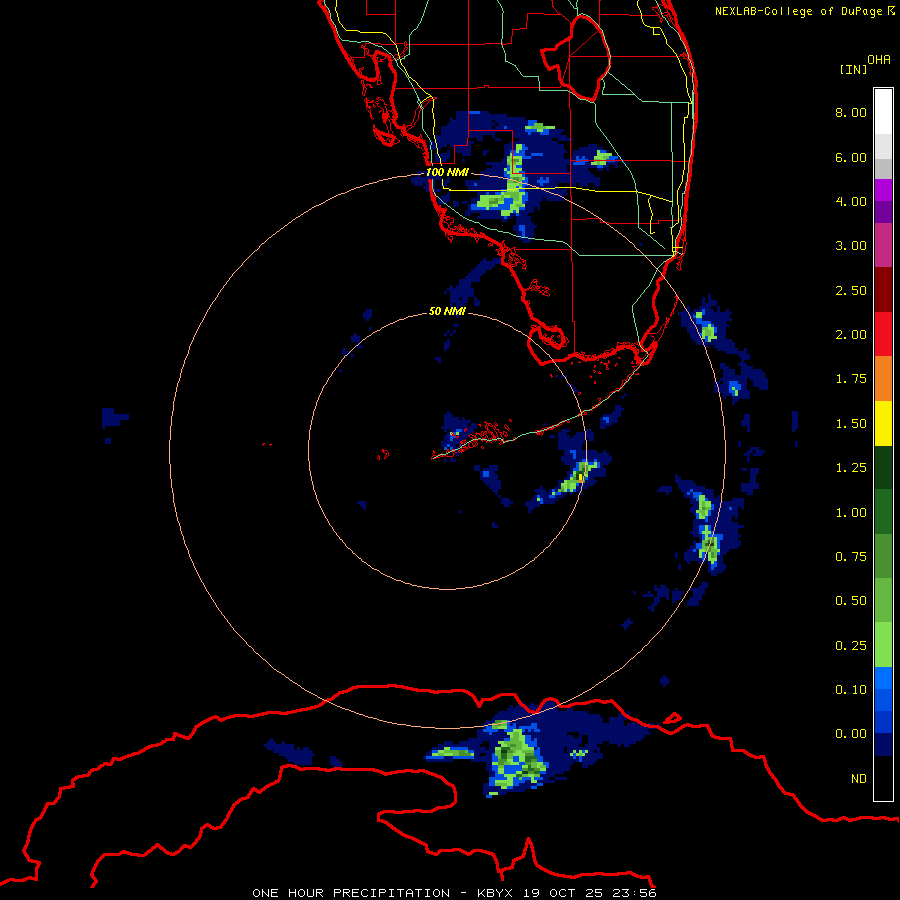Image resolution: width=900 pixels, height=900 pixels.
Task: Pick the yellow legend swatch
Action: pos(883,423)
